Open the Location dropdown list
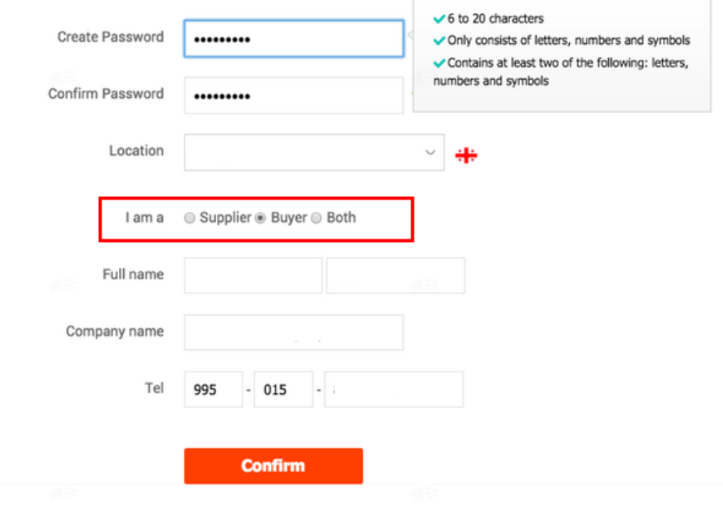The image size is (723, 507). 314,153
